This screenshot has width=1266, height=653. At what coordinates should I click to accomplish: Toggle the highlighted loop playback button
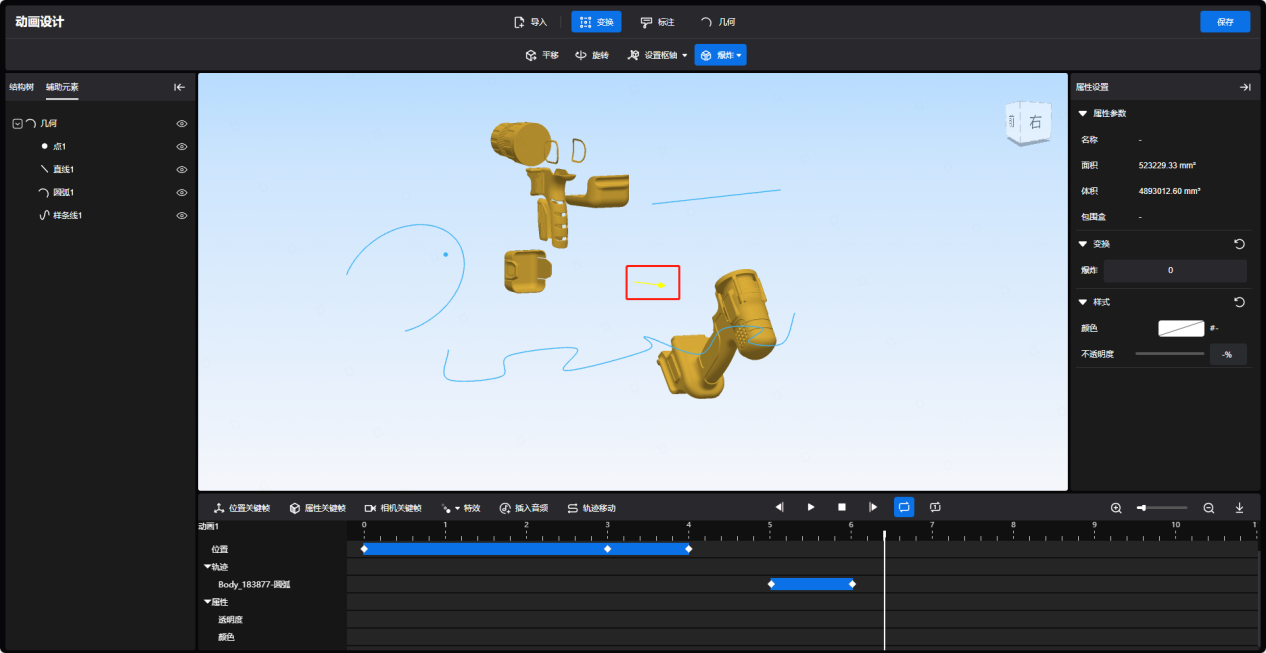tap(904, 508)
